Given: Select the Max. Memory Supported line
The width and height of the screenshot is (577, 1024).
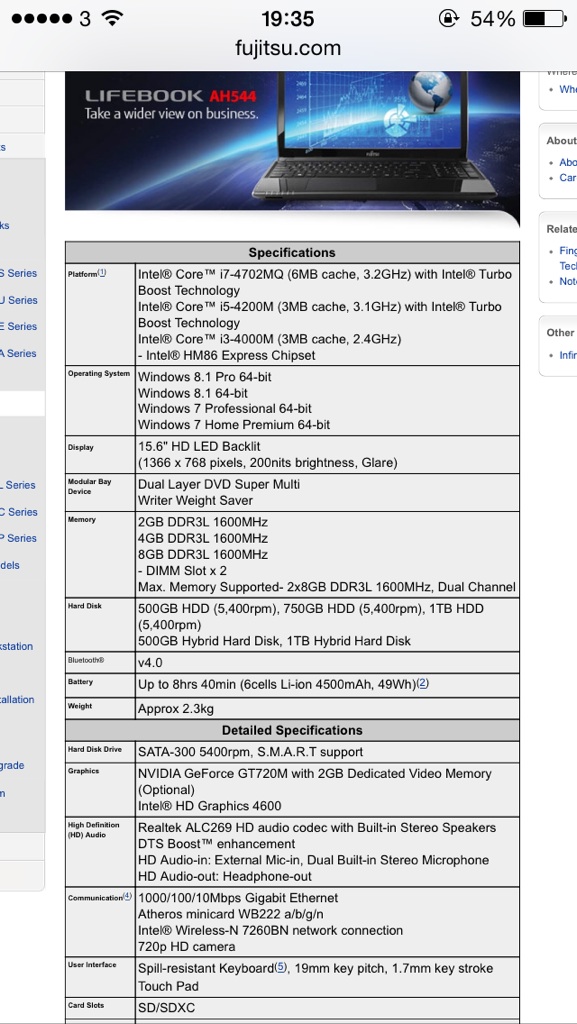Looking at the screenshot, I should pos(326,587).
